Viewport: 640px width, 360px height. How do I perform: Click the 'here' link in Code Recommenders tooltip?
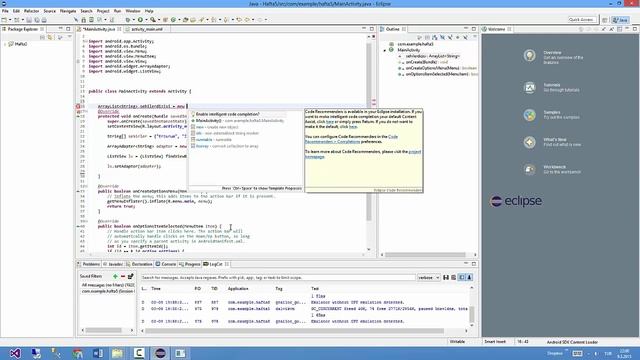330,122
